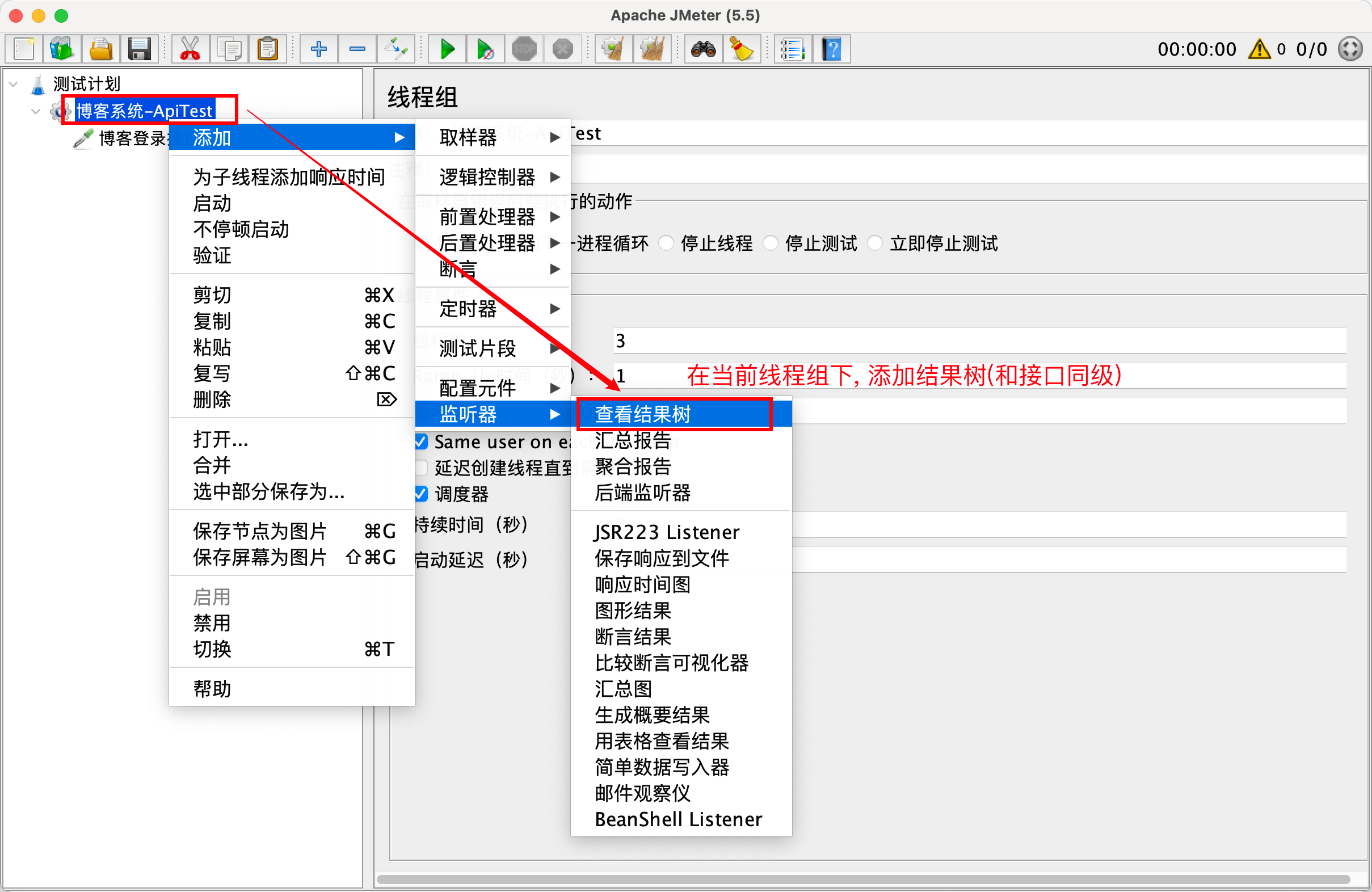
Task: Choose 保存响应到文件 listener
Action: point(681,558)
